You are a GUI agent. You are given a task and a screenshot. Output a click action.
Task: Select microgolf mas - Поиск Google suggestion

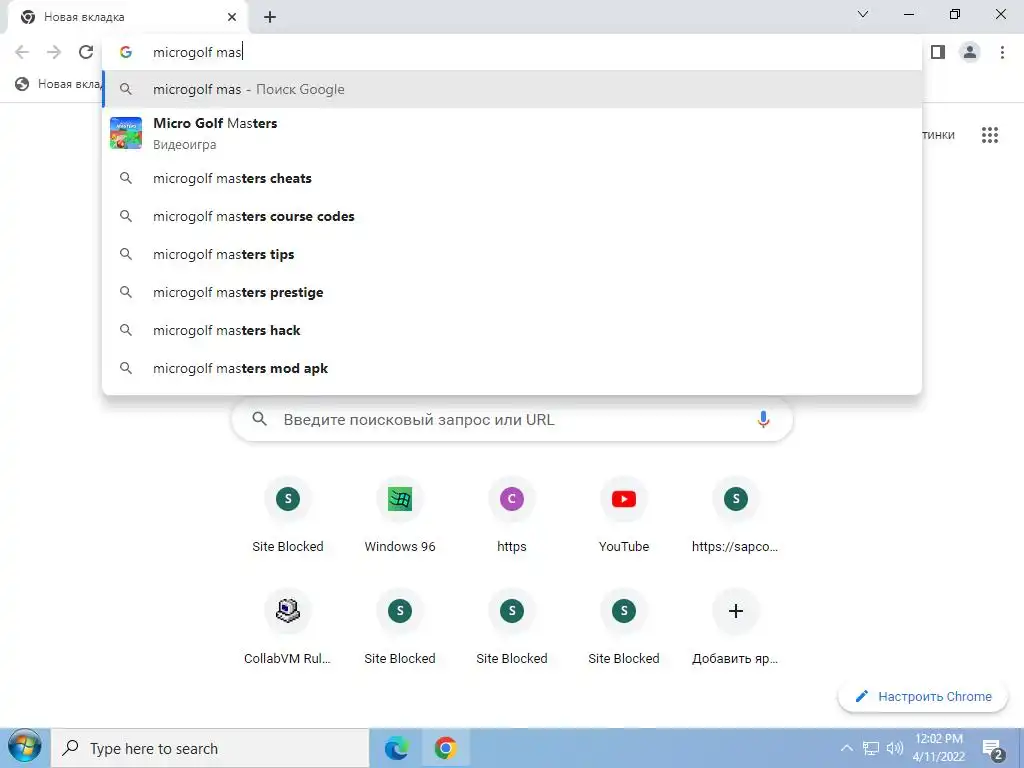[512, 89]
